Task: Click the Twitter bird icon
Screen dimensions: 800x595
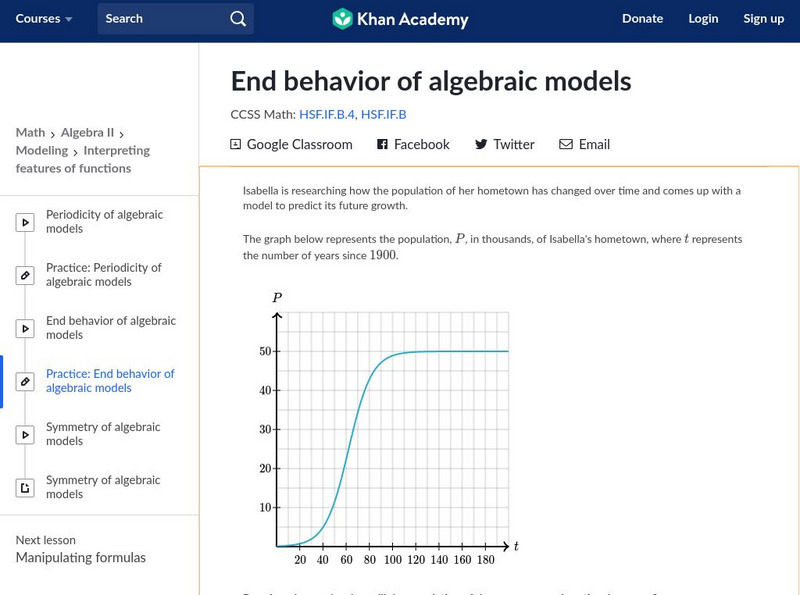Action: pyautogui.click(x=481, y=144)
